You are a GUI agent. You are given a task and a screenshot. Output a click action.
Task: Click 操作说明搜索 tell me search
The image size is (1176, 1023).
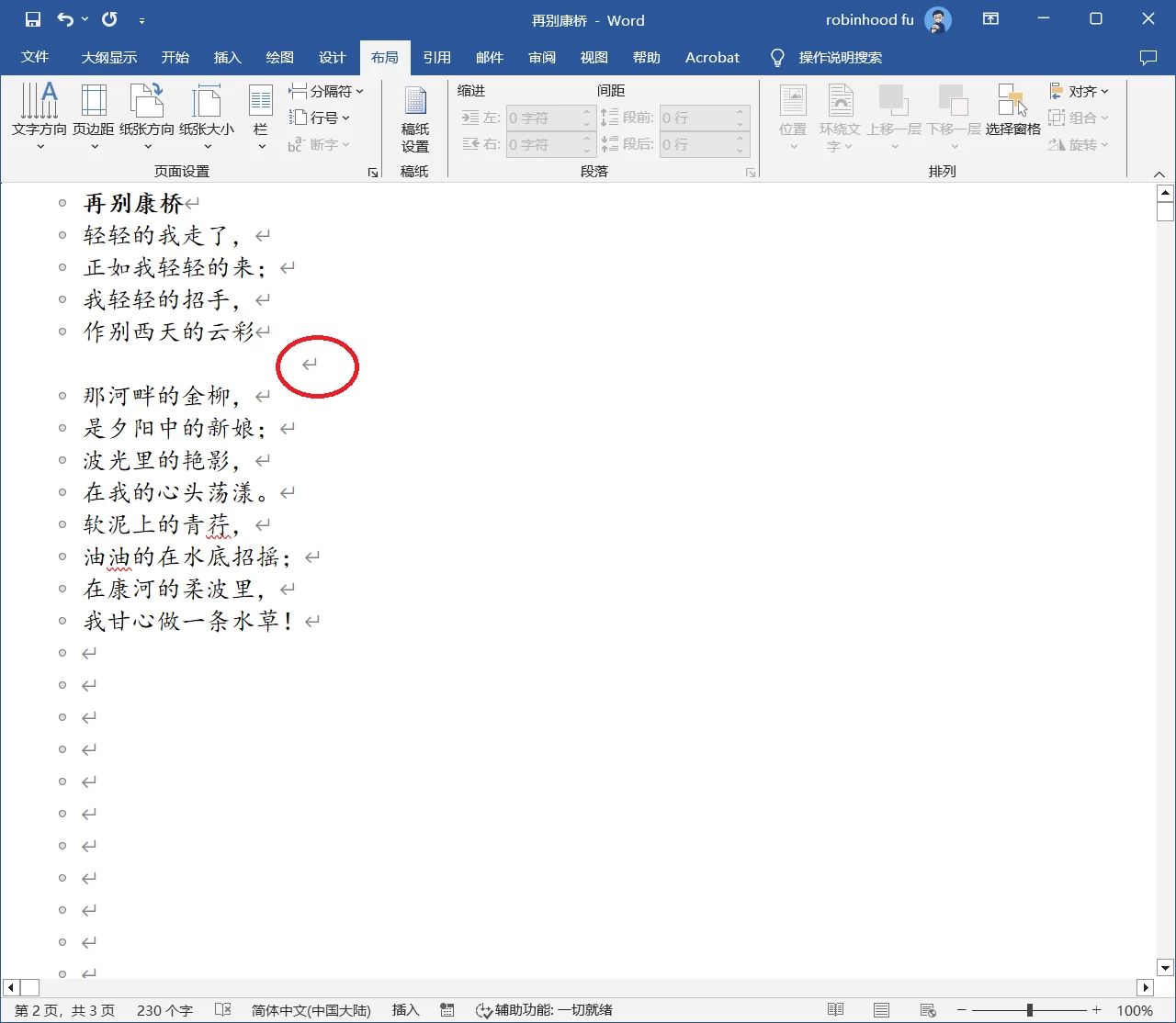point(840,57)
